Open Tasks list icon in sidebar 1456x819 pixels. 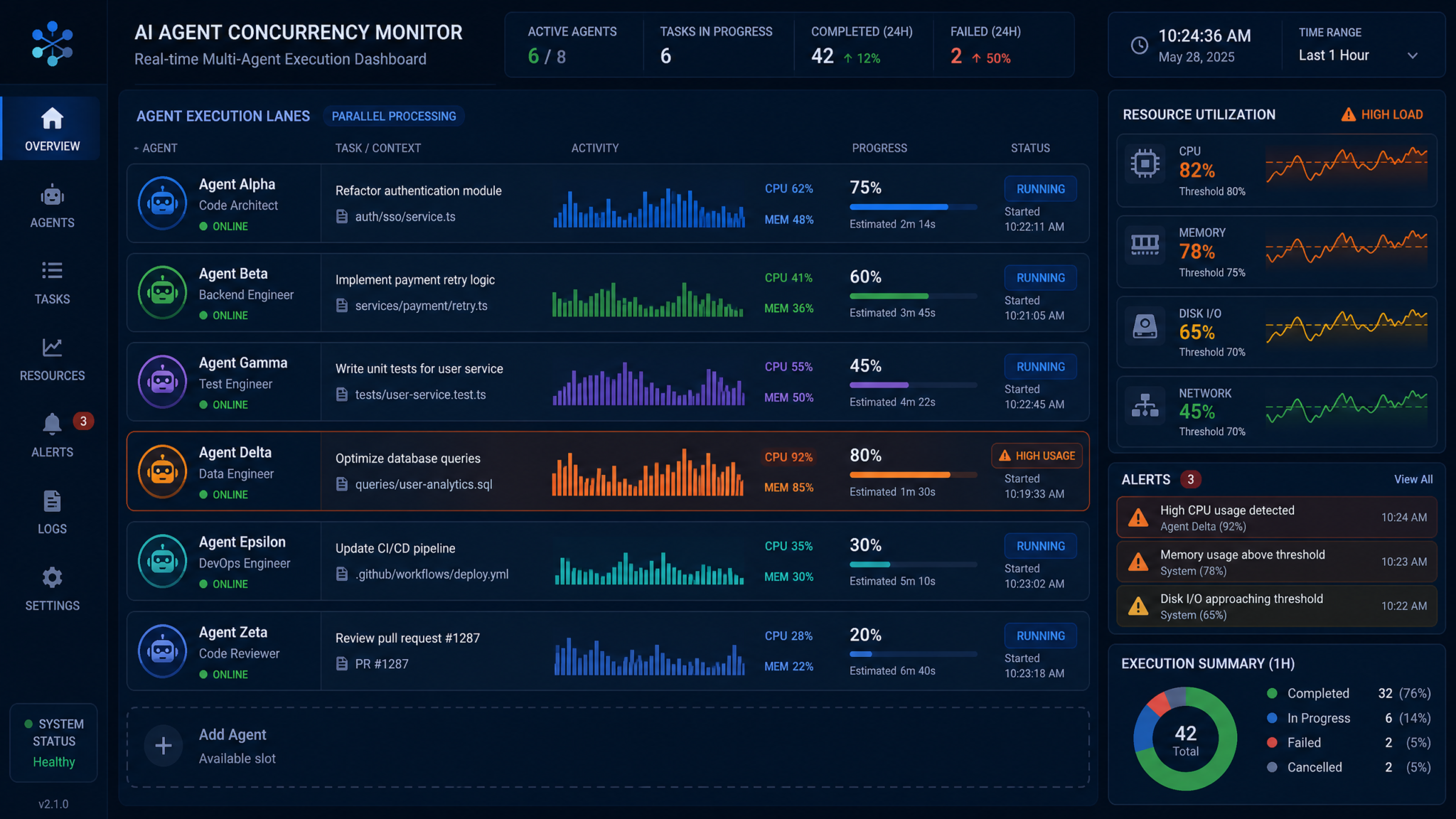(x=52, y=271)
